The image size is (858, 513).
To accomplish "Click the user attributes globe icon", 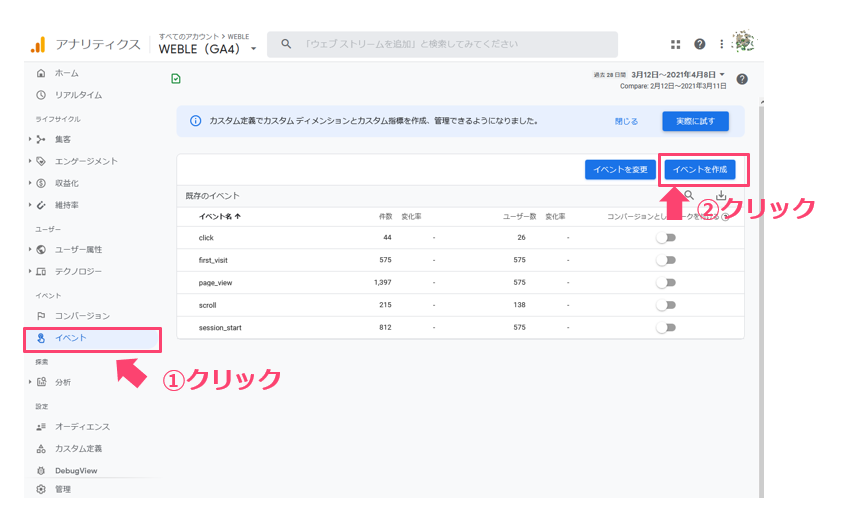I will [41, 249].
